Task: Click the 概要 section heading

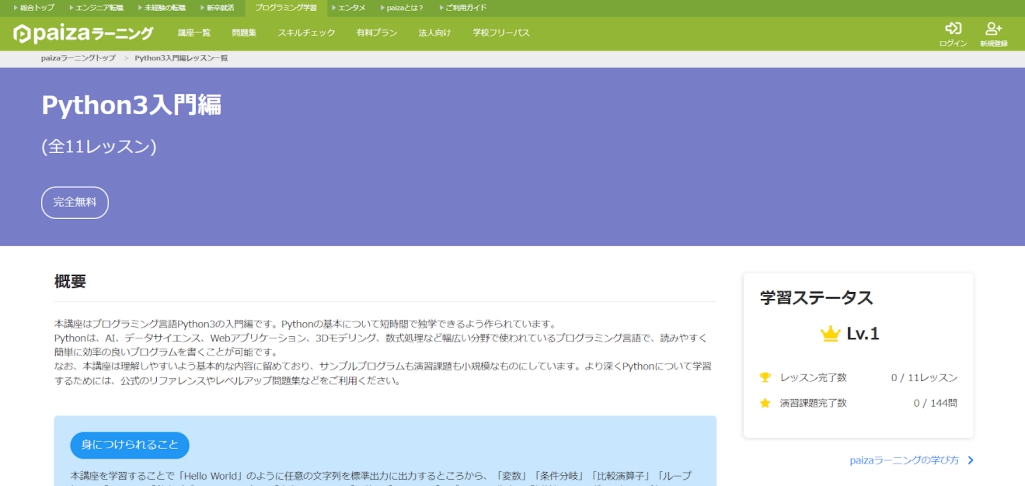Action: [x=70, y=282]
